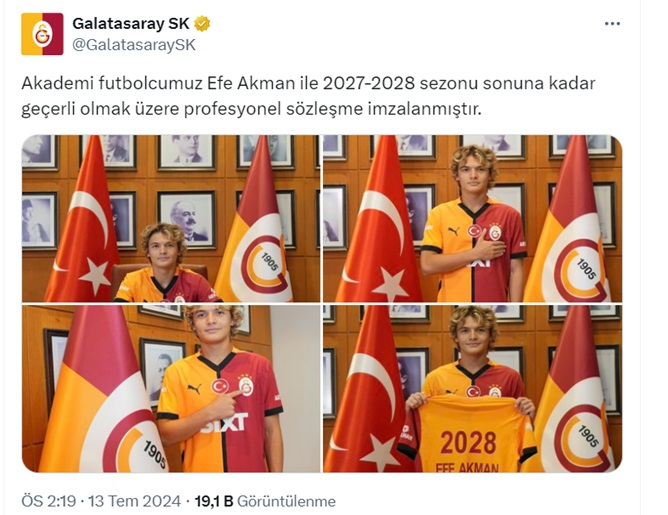Click the Galatasaray SK profile avatar
The height and width of the screenshot is (515, 668).
pos(42,34)
